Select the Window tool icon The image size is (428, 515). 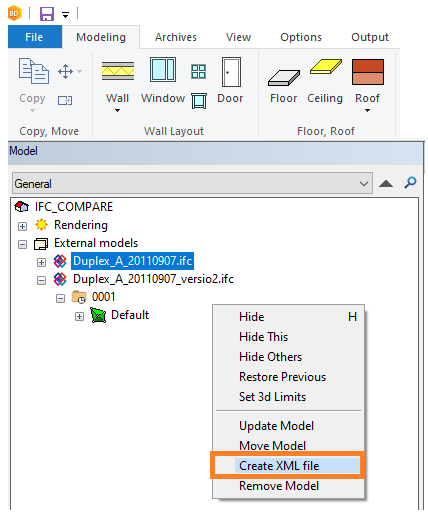tap(163, 69)
